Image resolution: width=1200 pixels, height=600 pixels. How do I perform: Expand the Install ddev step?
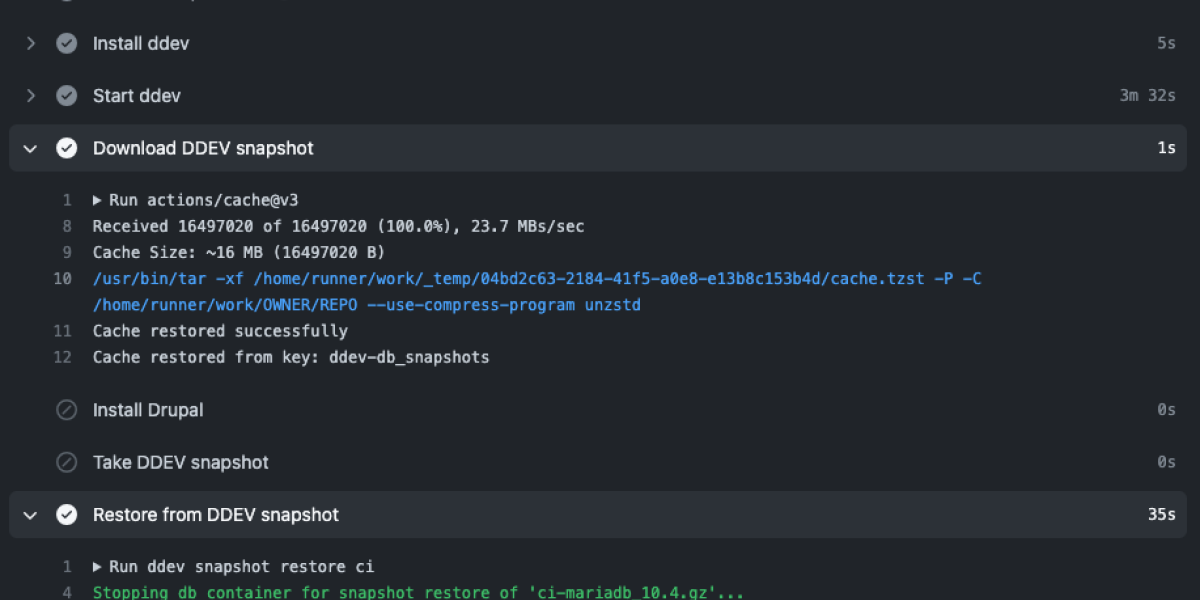pos(29,43)
